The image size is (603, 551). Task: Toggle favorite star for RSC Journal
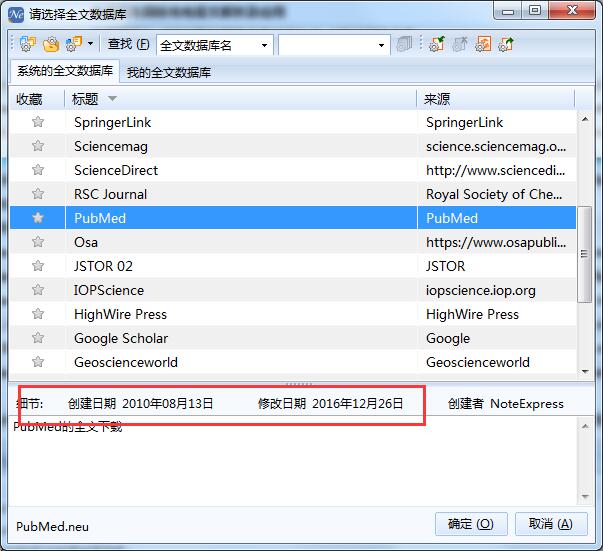[x=38, y=194]
